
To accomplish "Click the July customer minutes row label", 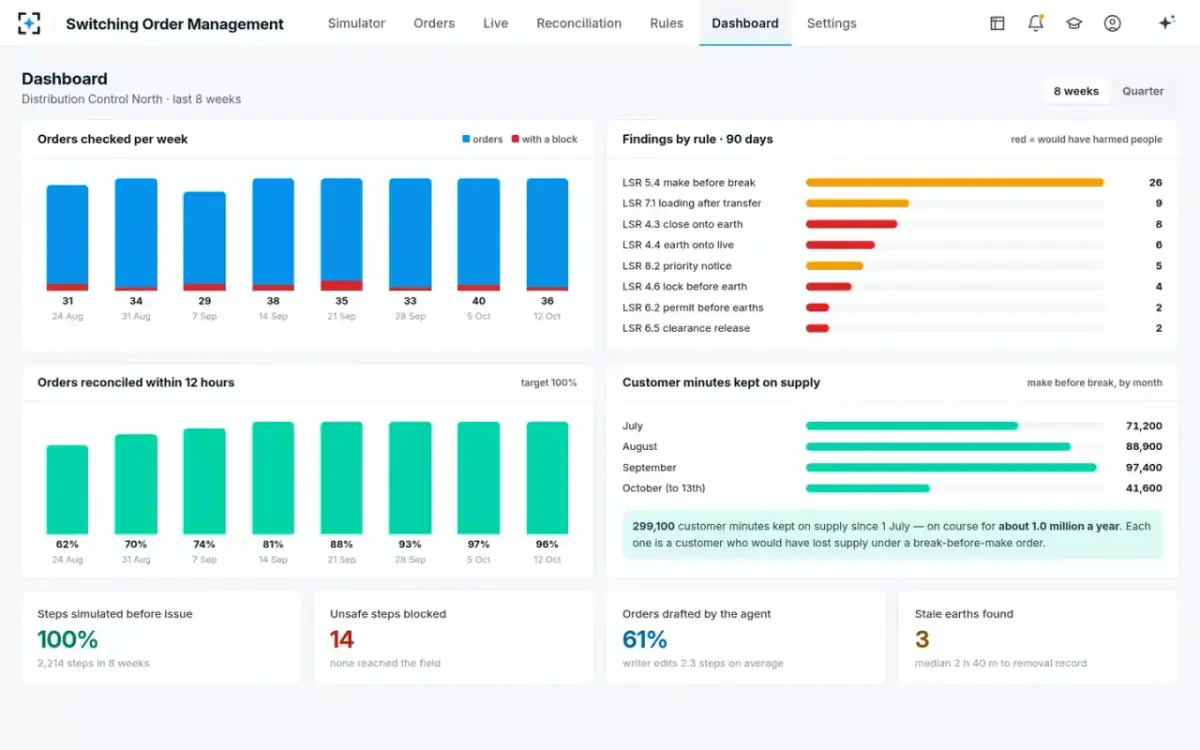I will pyautogui.click(x=633, y=426).
